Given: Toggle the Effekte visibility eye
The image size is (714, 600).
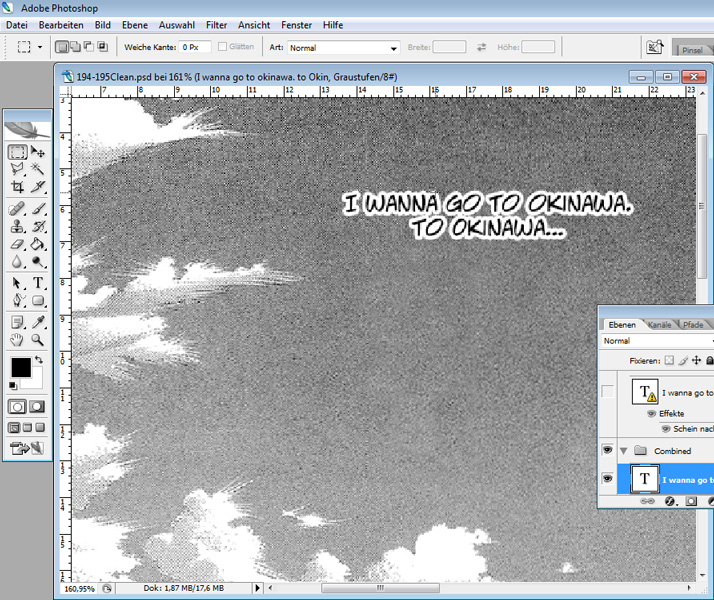Looking at the screenshot, I should click(x=652, y=413).
